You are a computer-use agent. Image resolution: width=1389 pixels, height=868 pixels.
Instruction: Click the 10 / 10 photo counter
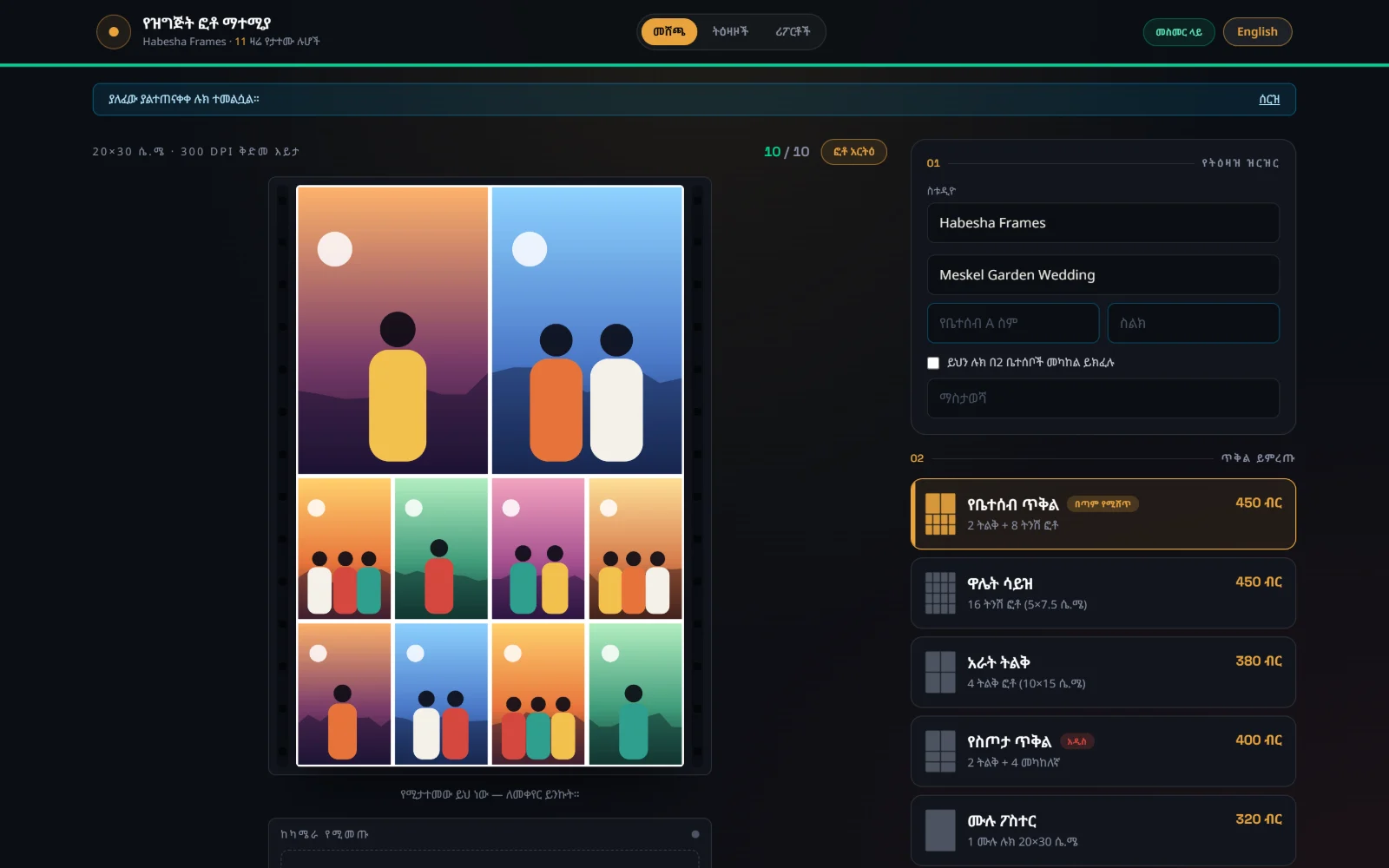click(787, 152)
